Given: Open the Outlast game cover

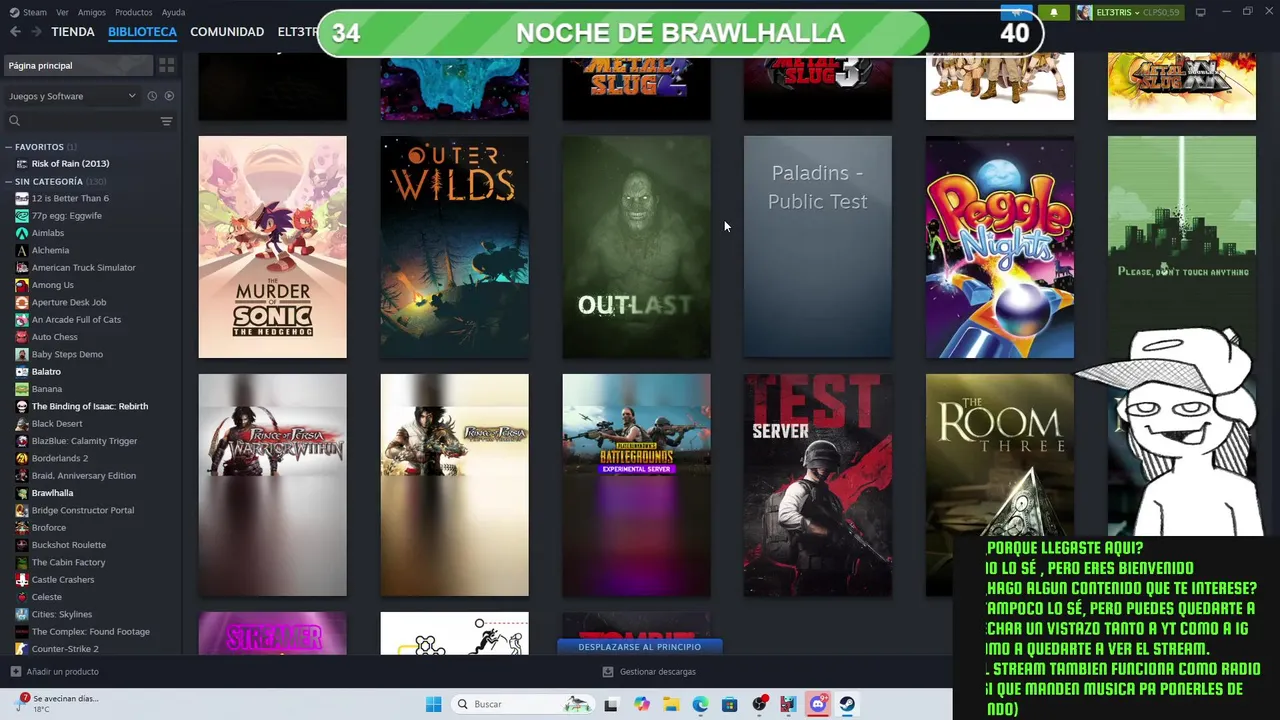Looking at the screenshot, I should point(636,247).
